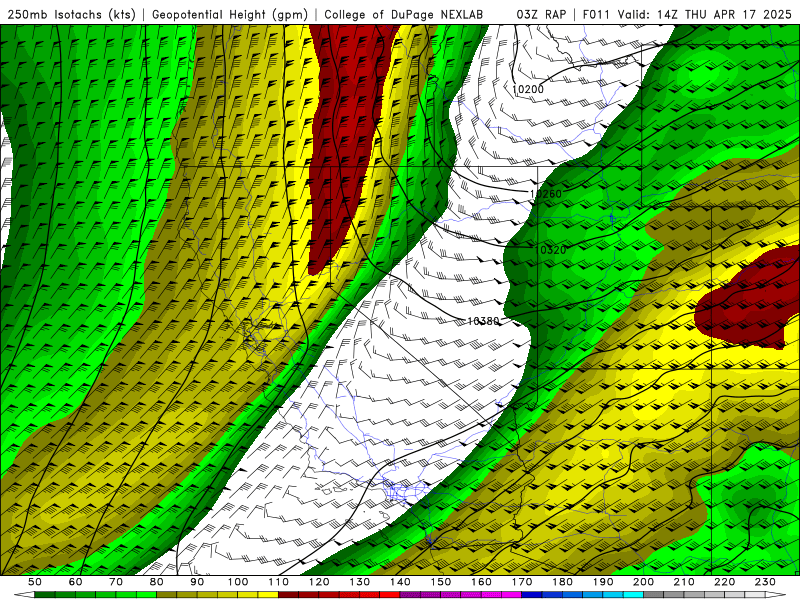Click the 170 value on the color scale
Screen dimensions: 800x600
click(522, 582)
